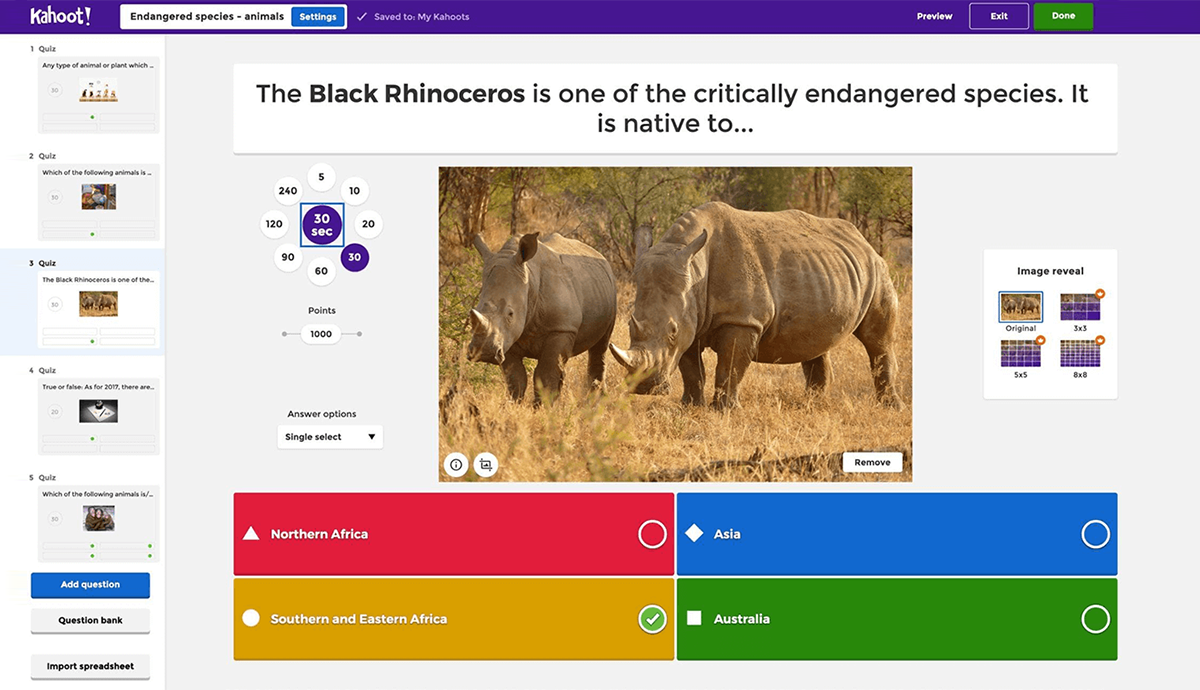Choose the 240 seconds time limit
Viewport: 1200px width, 690px height.
[288, 191]
